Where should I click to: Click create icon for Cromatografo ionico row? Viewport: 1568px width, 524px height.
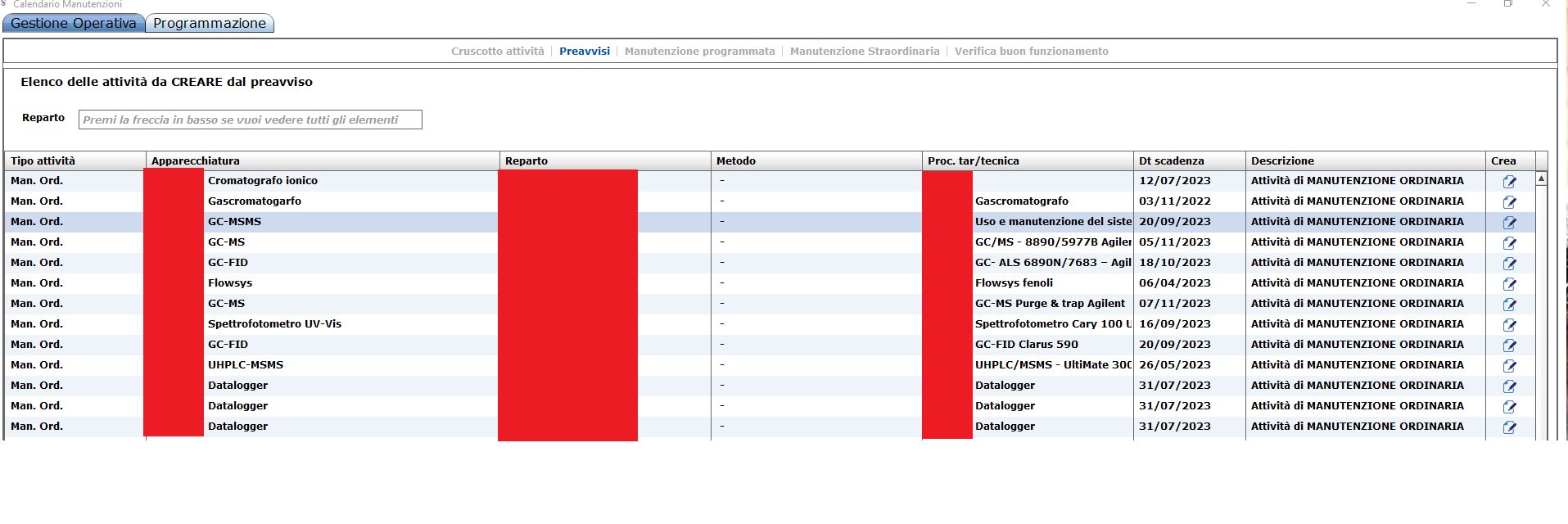click(x=1509, y=182)
